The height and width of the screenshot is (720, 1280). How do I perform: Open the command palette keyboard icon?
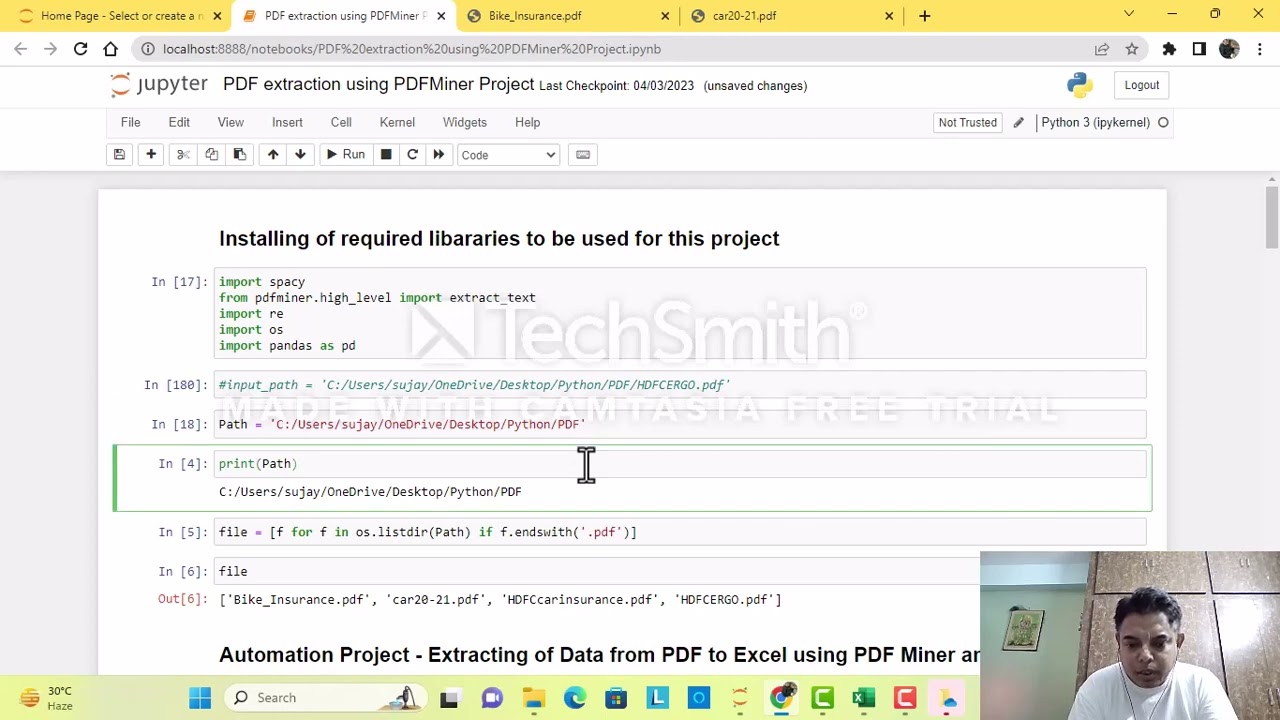click(x=583, y=155)
